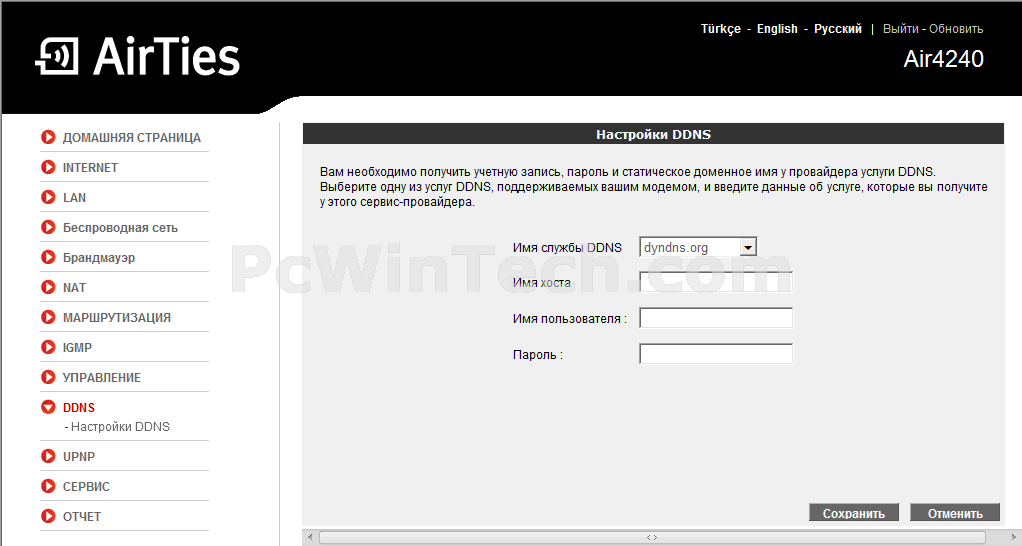Focus the Имя пользователя input field
This screenshot has height=546, width=1022.
(x=716, y=318)
